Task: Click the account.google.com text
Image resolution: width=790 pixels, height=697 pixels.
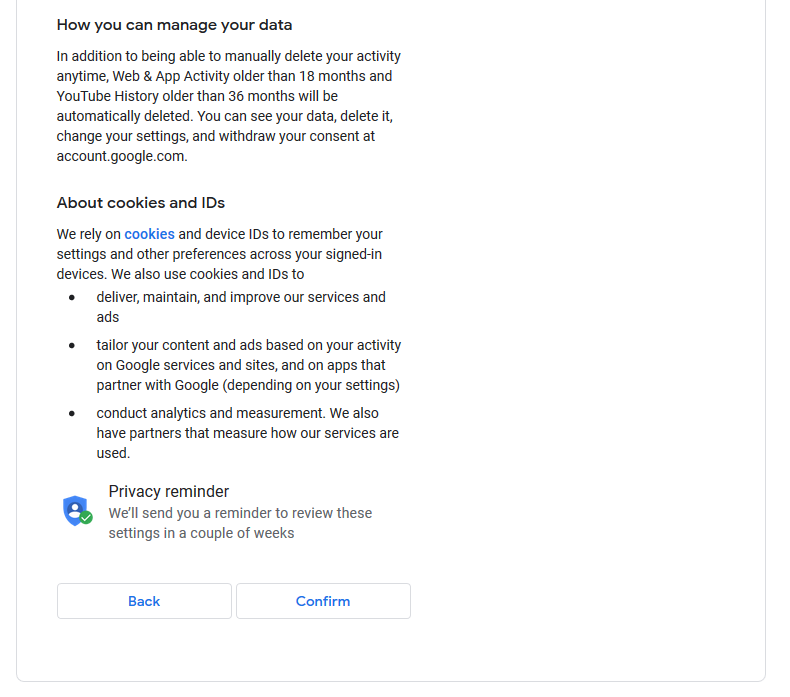Action: [x=122, y=156]
